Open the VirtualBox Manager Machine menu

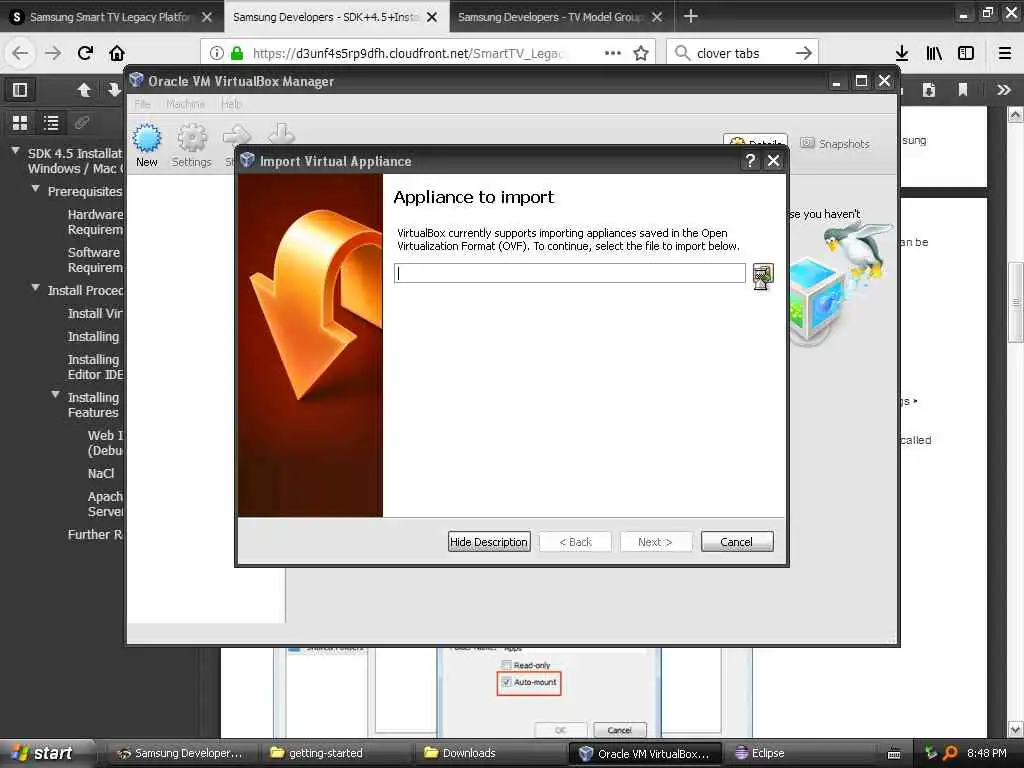click(x=185, y=104)
